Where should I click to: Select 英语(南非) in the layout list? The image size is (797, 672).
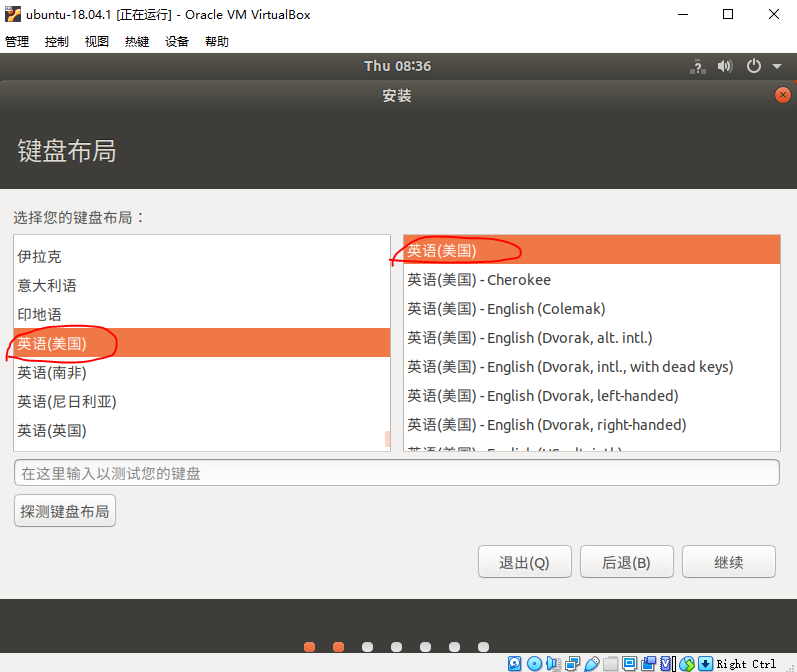[202, 372]
